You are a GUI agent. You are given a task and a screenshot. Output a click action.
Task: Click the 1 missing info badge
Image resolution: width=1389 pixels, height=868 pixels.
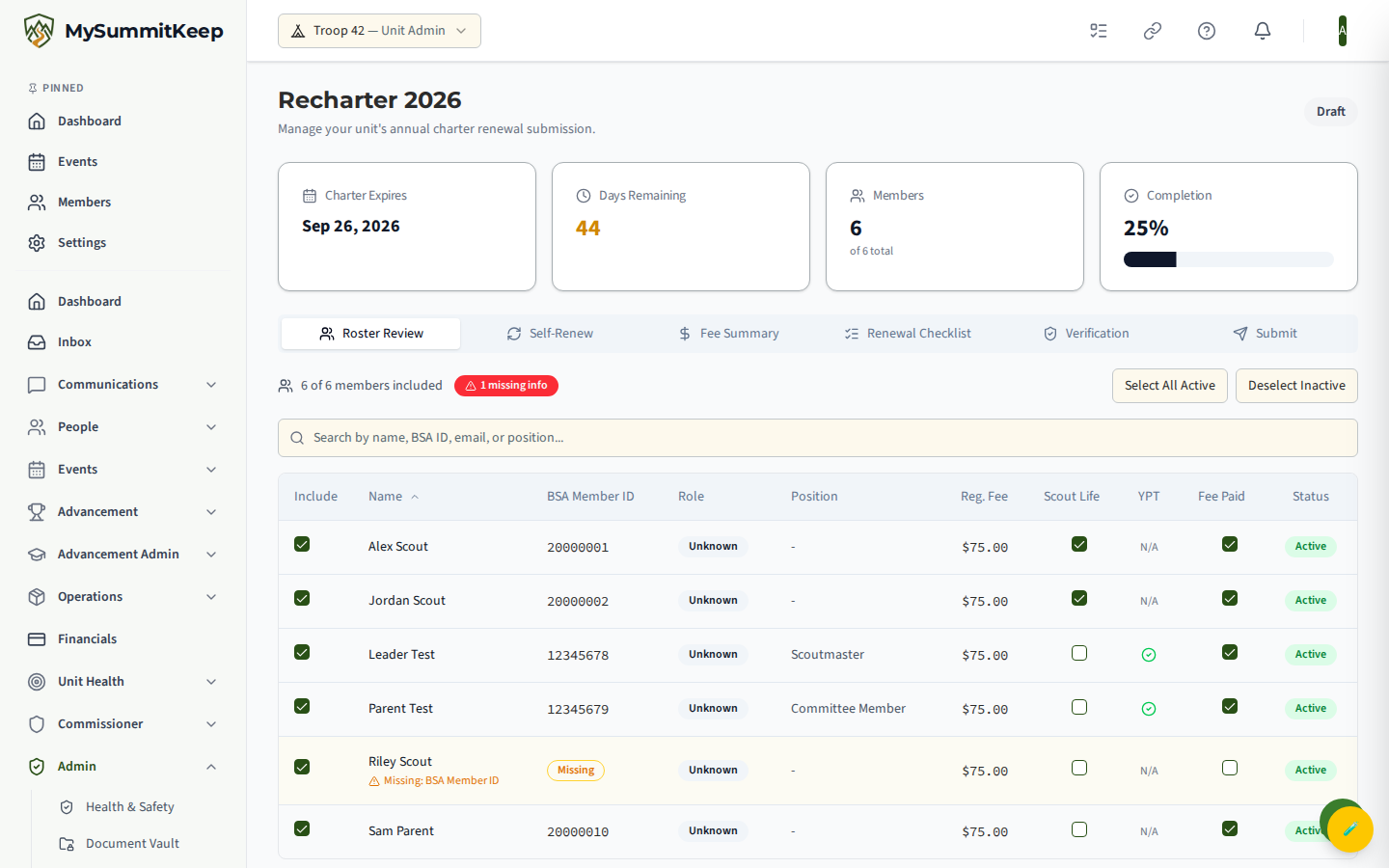pyautogui.click(x=506, y=386)
